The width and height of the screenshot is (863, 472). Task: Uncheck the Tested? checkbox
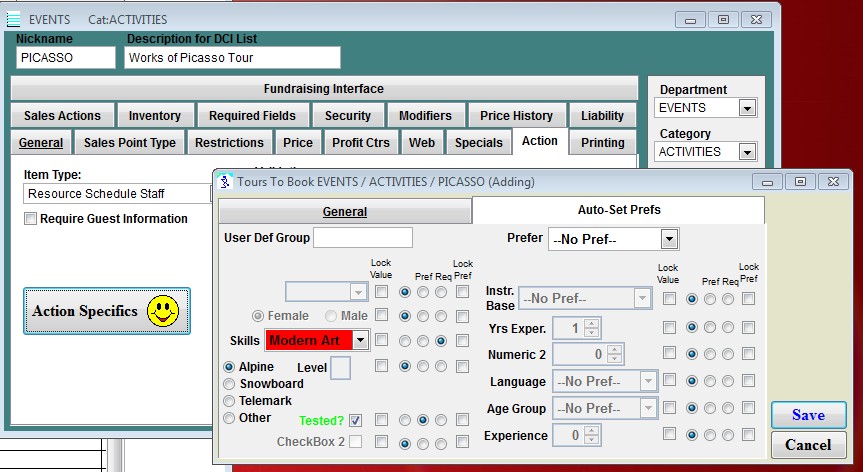coord(355,420)
